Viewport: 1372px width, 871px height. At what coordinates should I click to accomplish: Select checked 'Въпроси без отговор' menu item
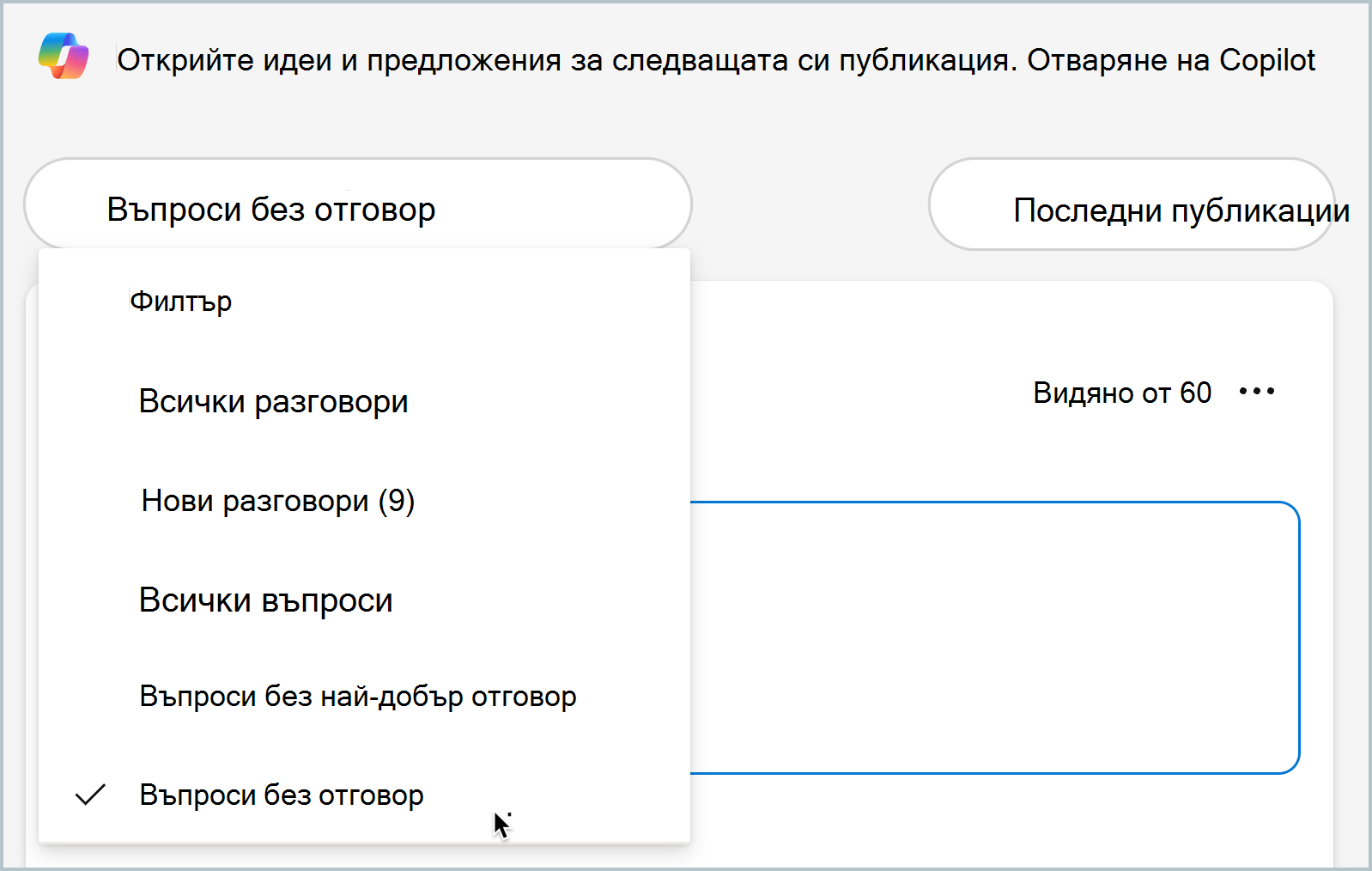pos(364,795)
